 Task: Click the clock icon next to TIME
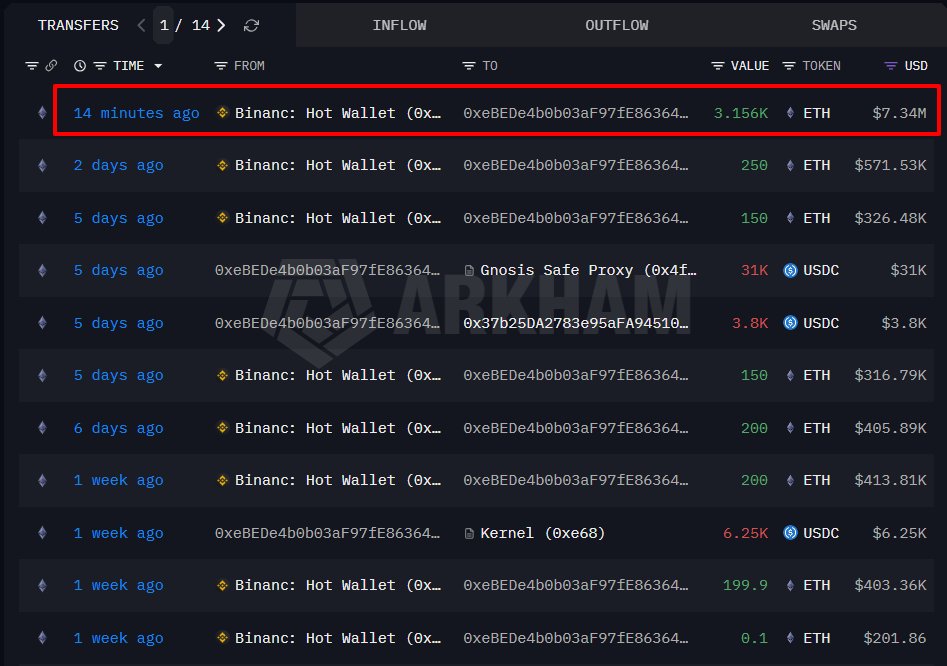[x=80, y=66]
